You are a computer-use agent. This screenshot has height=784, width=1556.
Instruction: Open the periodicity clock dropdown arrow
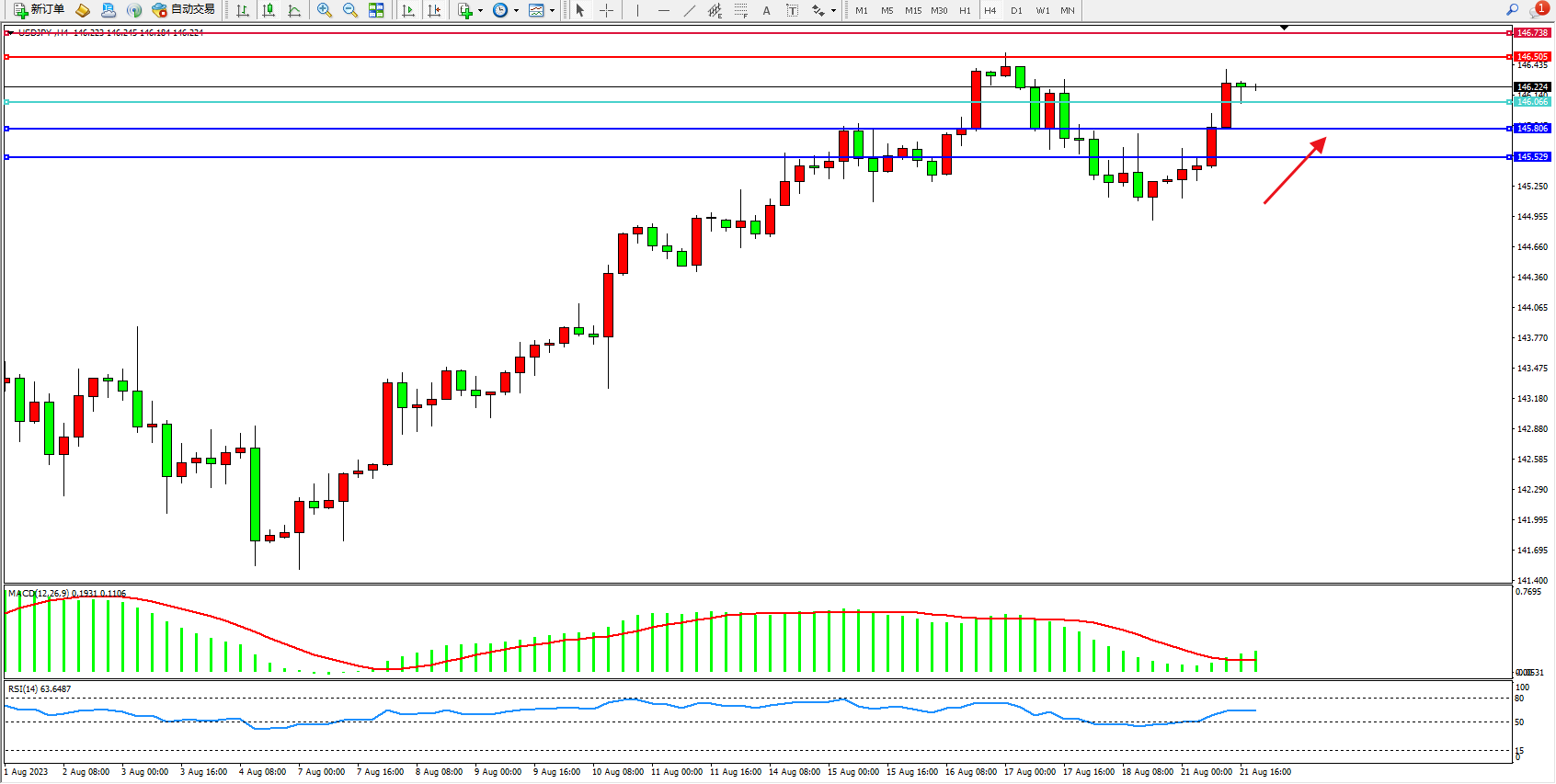click(516, 11)
